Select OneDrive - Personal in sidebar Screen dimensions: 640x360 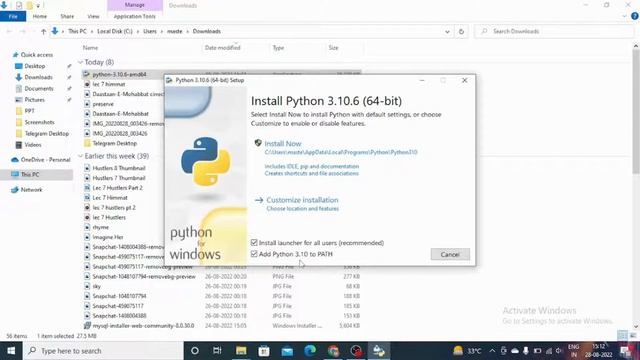[45, 160]
